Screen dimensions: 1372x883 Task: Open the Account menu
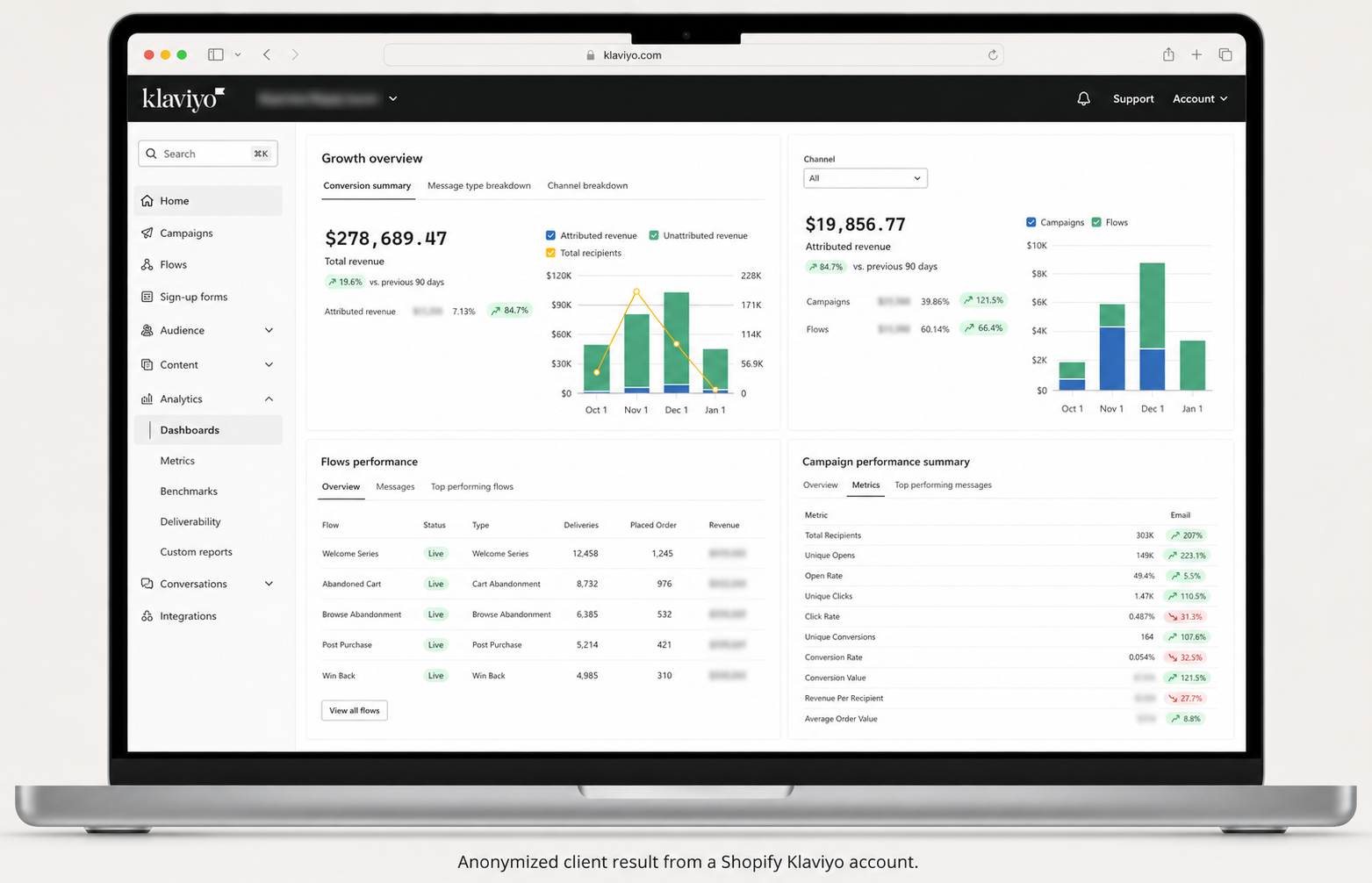click(x=1200, y=98)
